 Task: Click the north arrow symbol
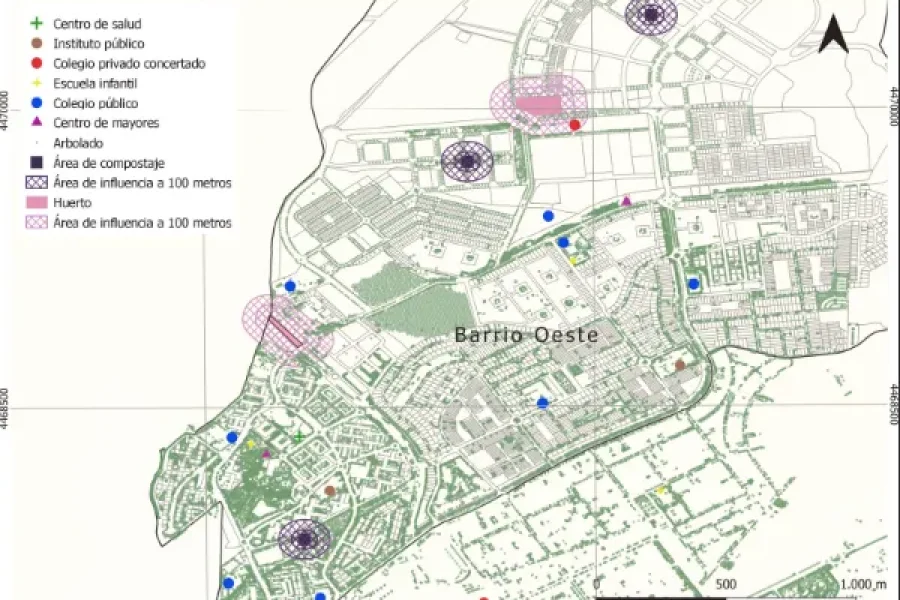(x=833, y=36)
